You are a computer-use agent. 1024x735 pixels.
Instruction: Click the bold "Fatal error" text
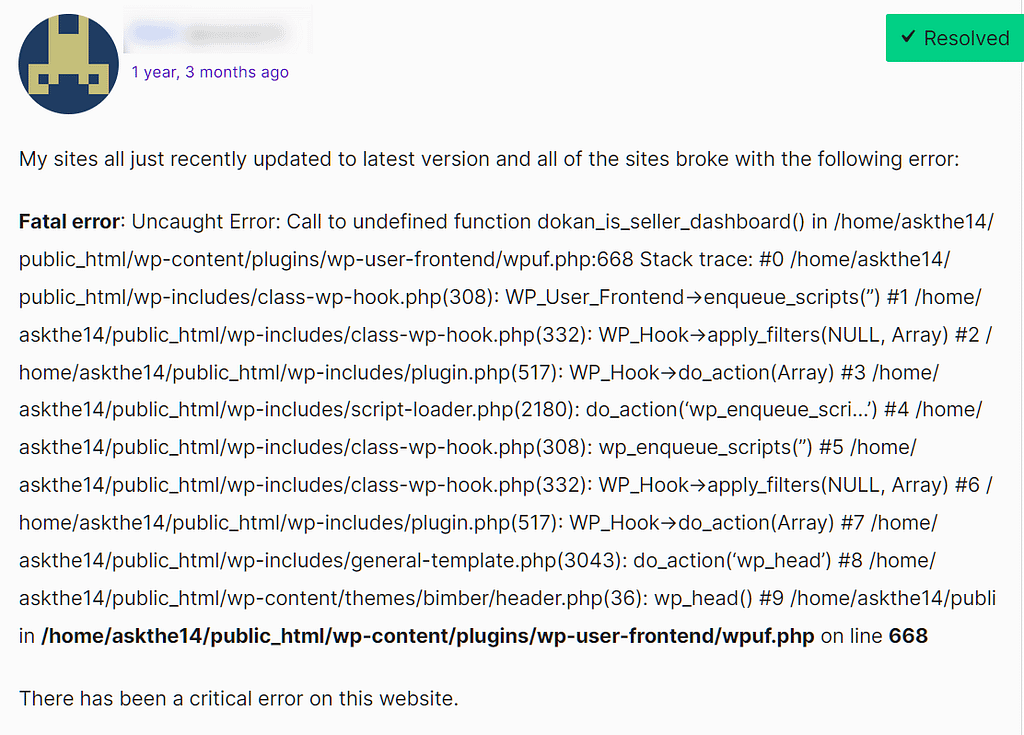pyautogui.click(x=69, y=221)
